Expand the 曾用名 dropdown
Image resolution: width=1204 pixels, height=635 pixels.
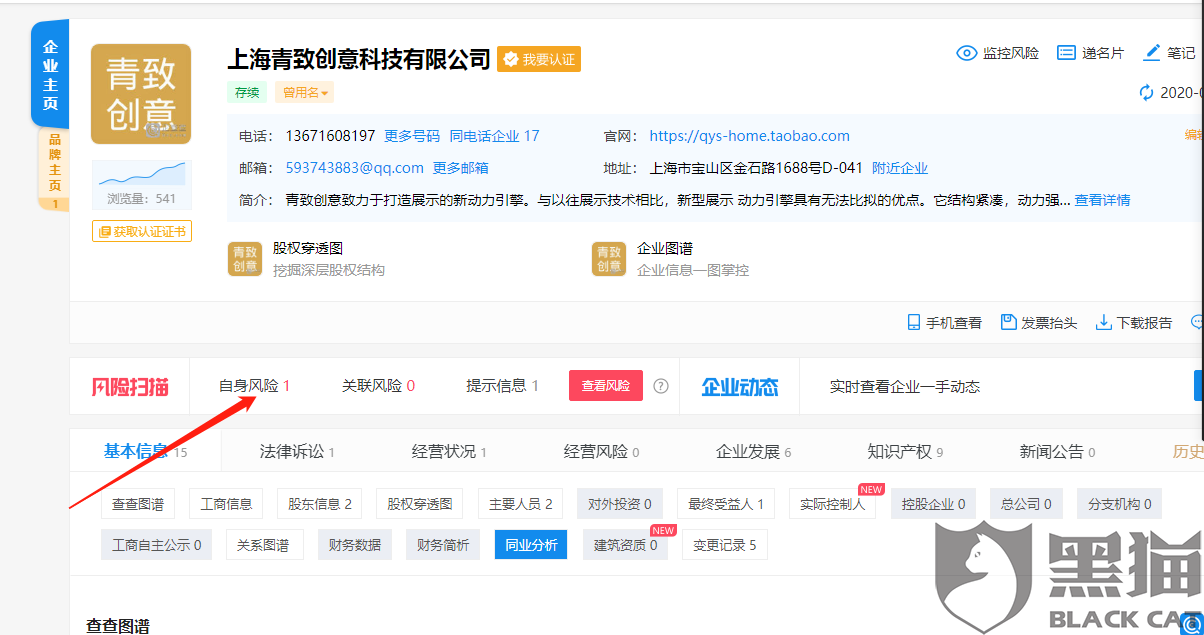(305, 93)
